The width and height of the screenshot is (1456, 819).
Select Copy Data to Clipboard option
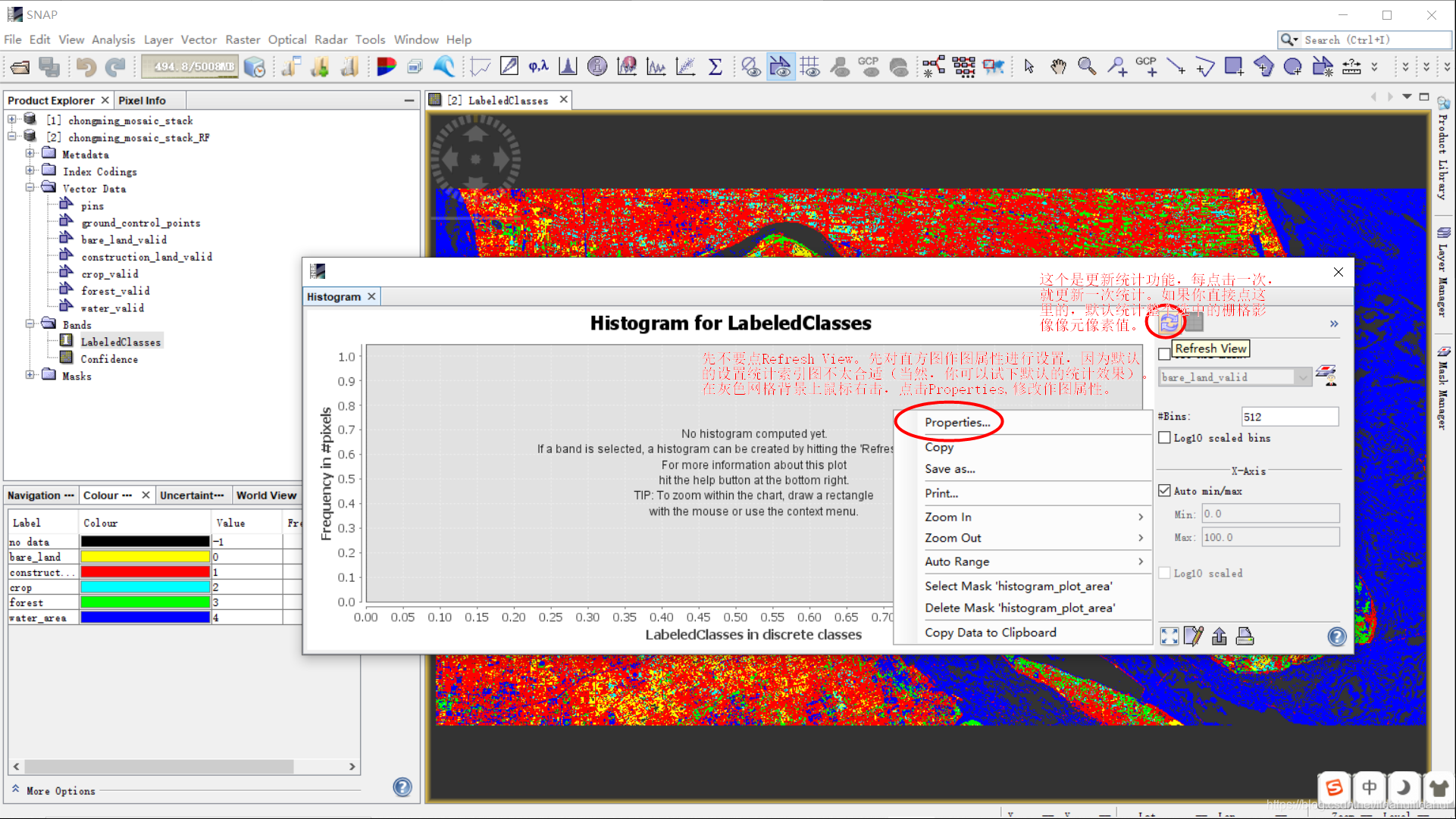tap(989, 632)
